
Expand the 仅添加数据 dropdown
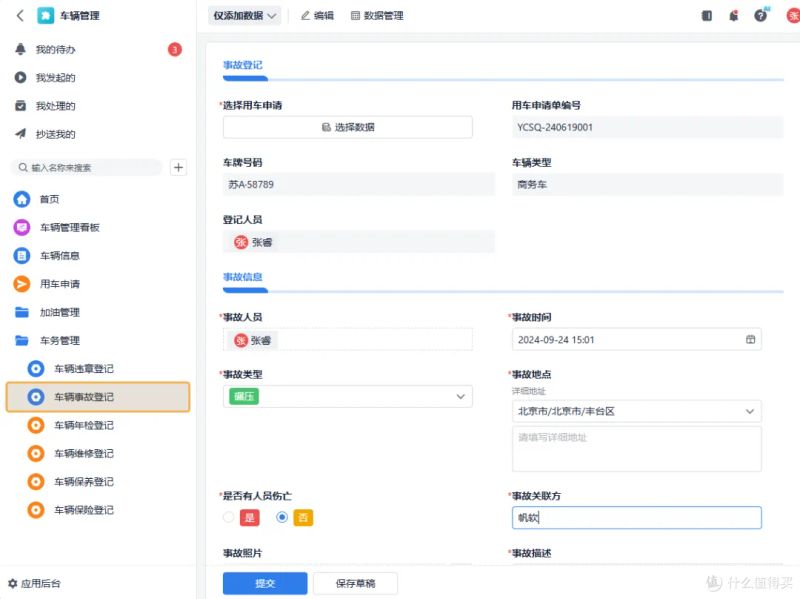[x=244, y=16]
